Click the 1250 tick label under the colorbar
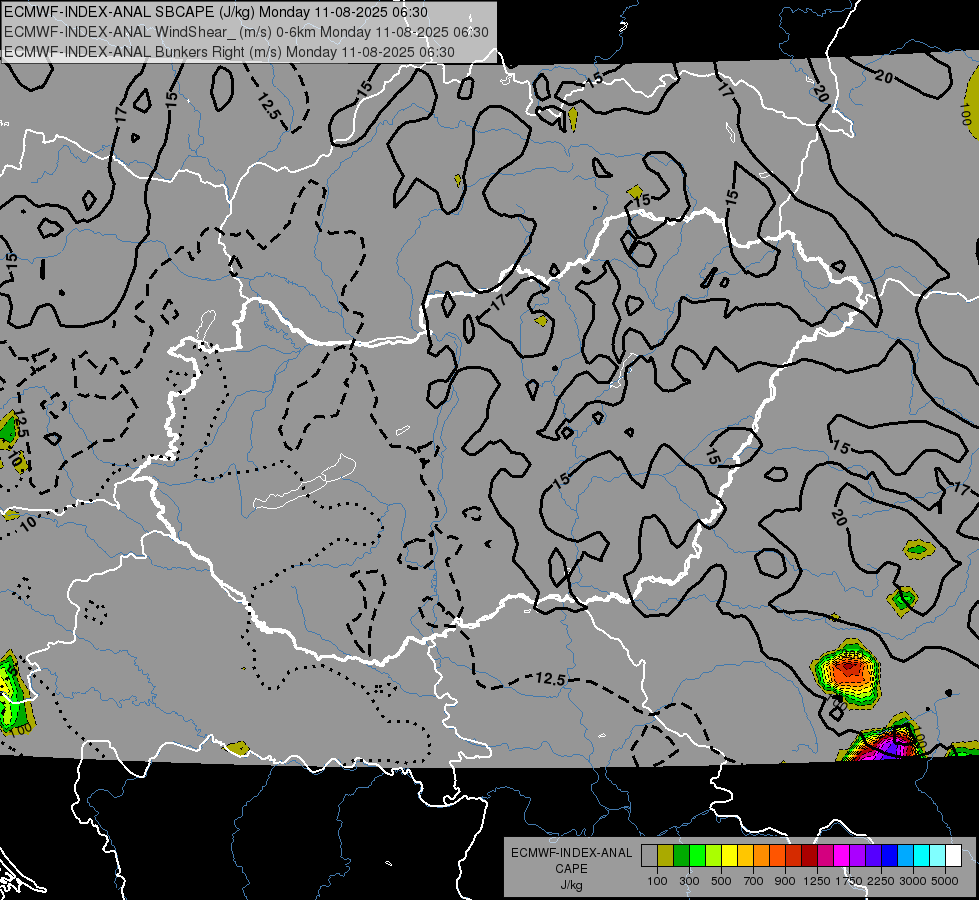The image size is (979, 900). click(817, 881)
